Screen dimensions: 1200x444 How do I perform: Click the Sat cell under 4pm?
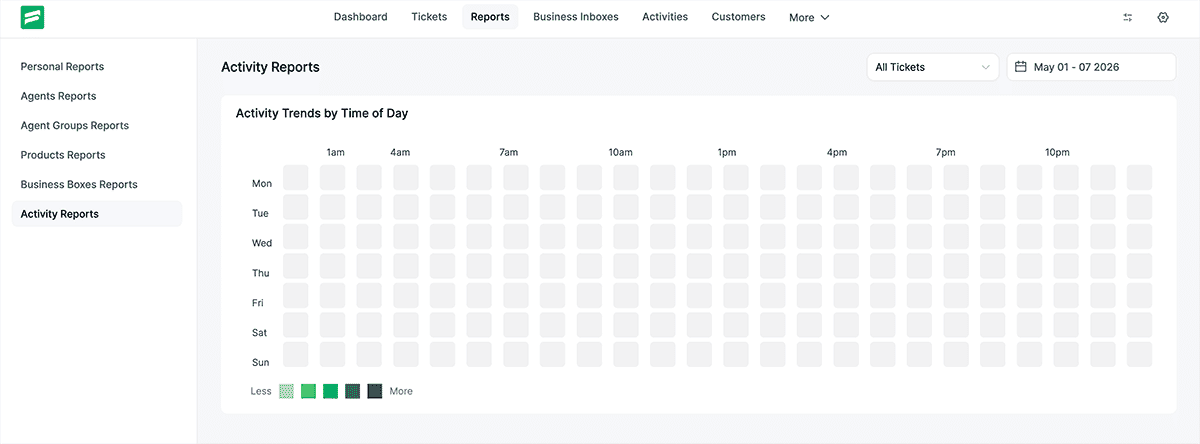(846, 325)
